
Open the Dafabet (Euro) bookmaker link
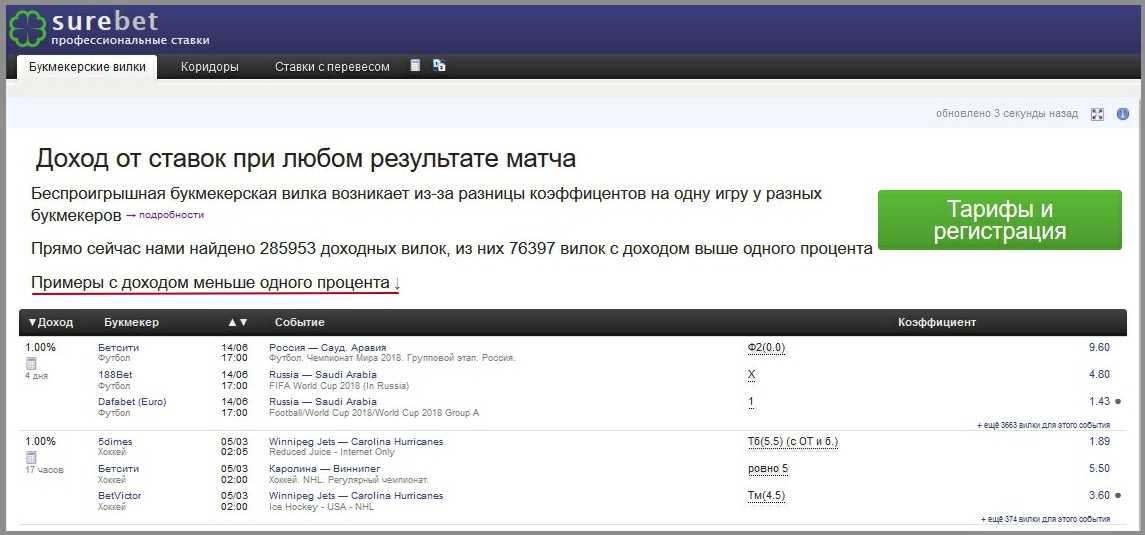coord(132,401)
